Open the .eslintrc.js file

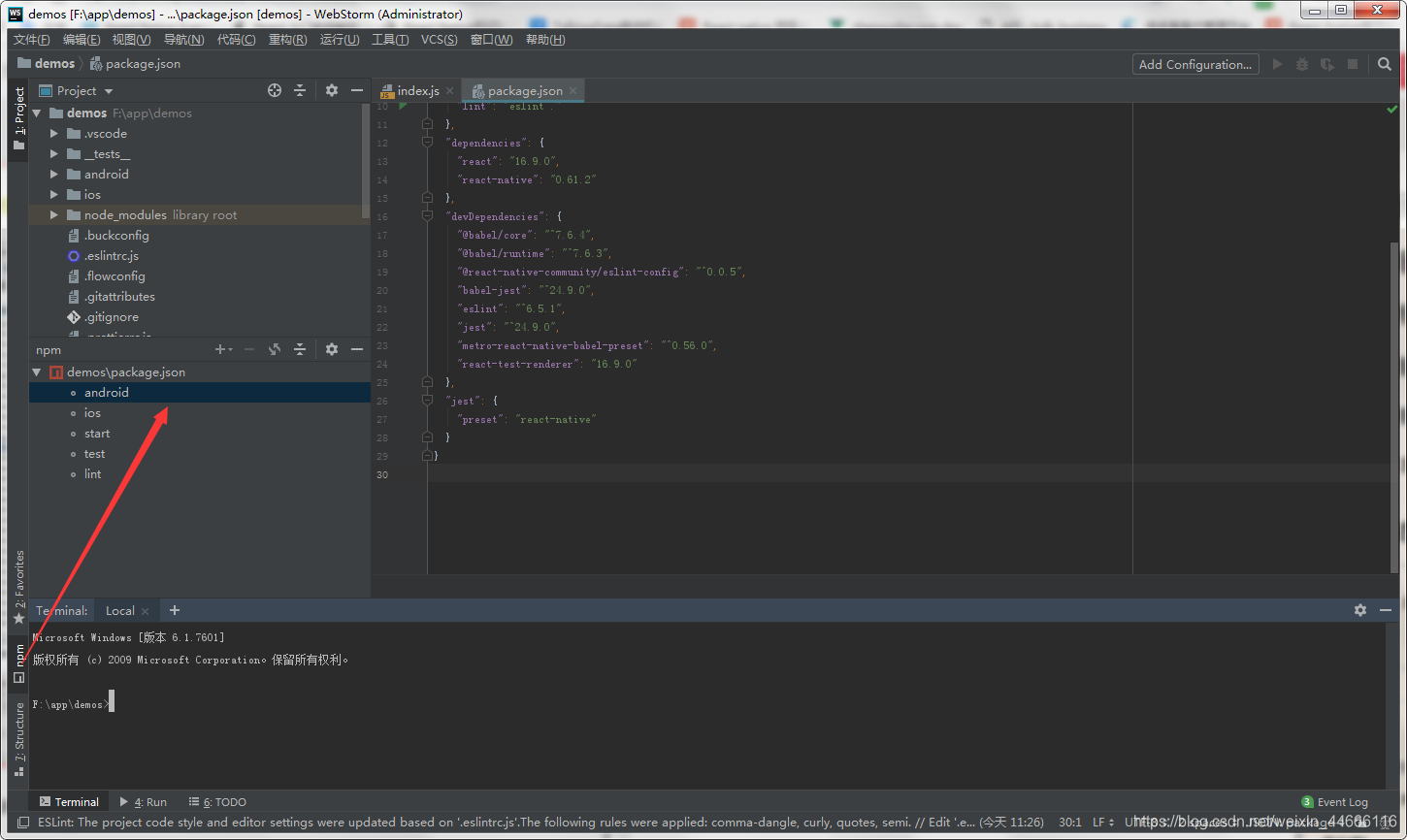pyautogui.click(x=111, y=256)
